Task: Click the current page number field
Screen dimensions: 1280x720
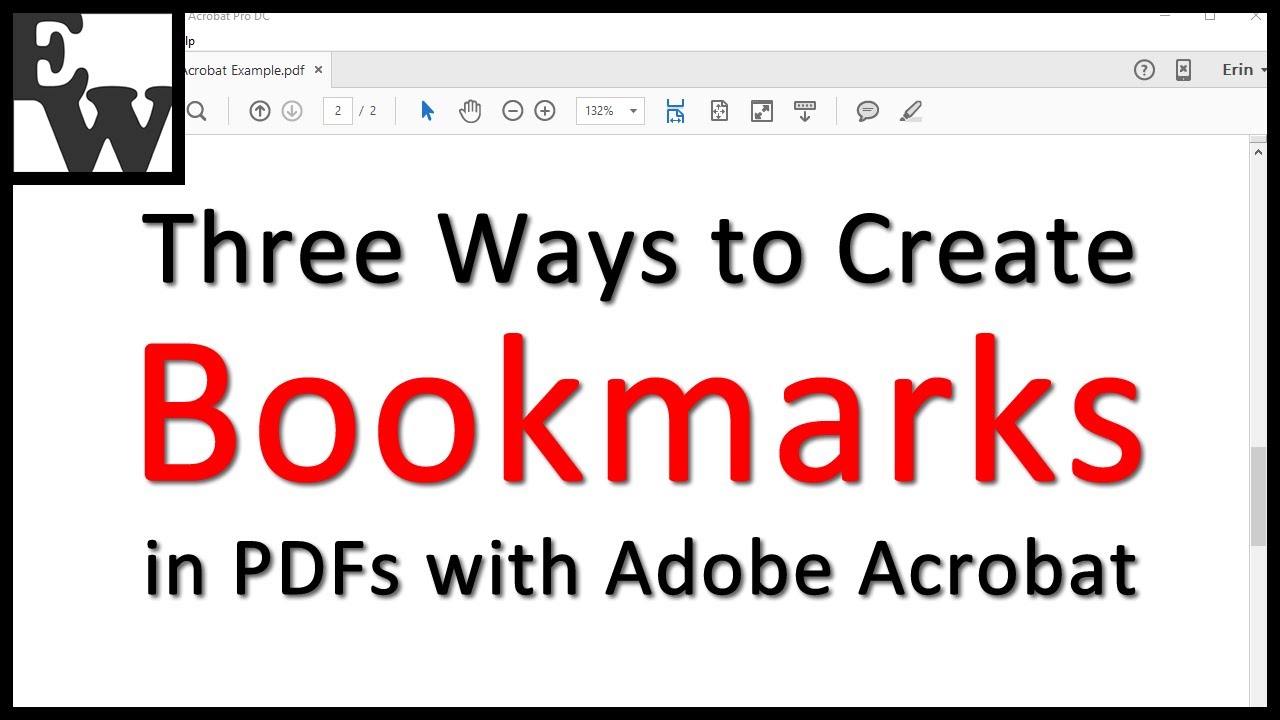Action: tap(338, 111)
